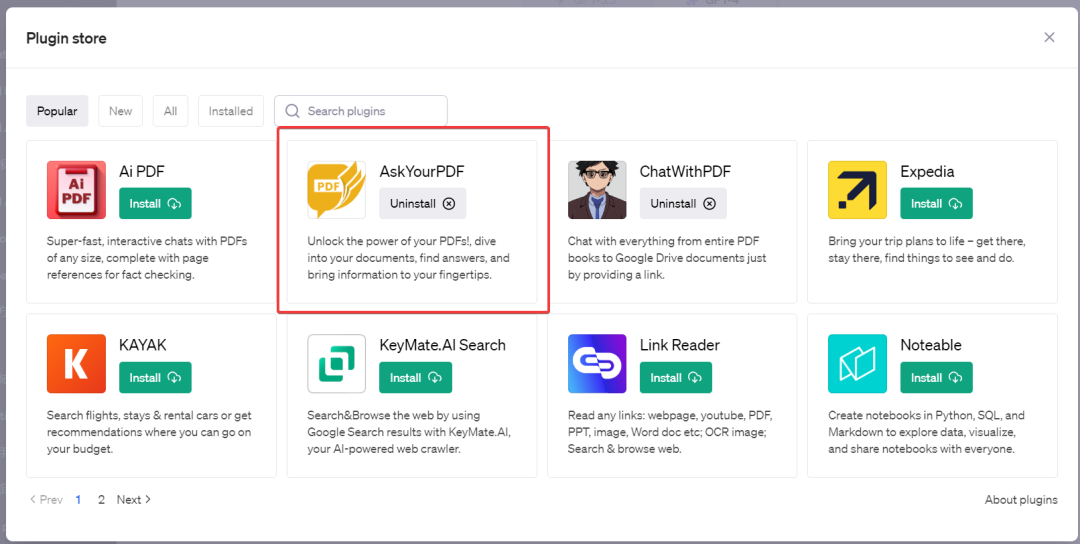Click the Search plugins input field

click(x=370, y=111)
